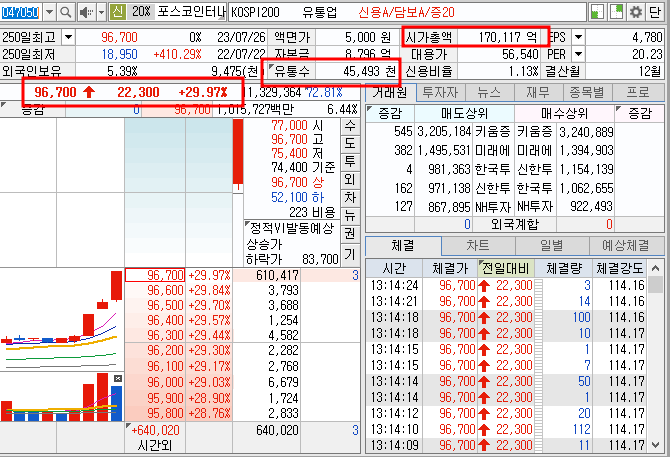Click the 시가총액 label
This screenshot has width=670, height=457.
click(x=429, y=38)
